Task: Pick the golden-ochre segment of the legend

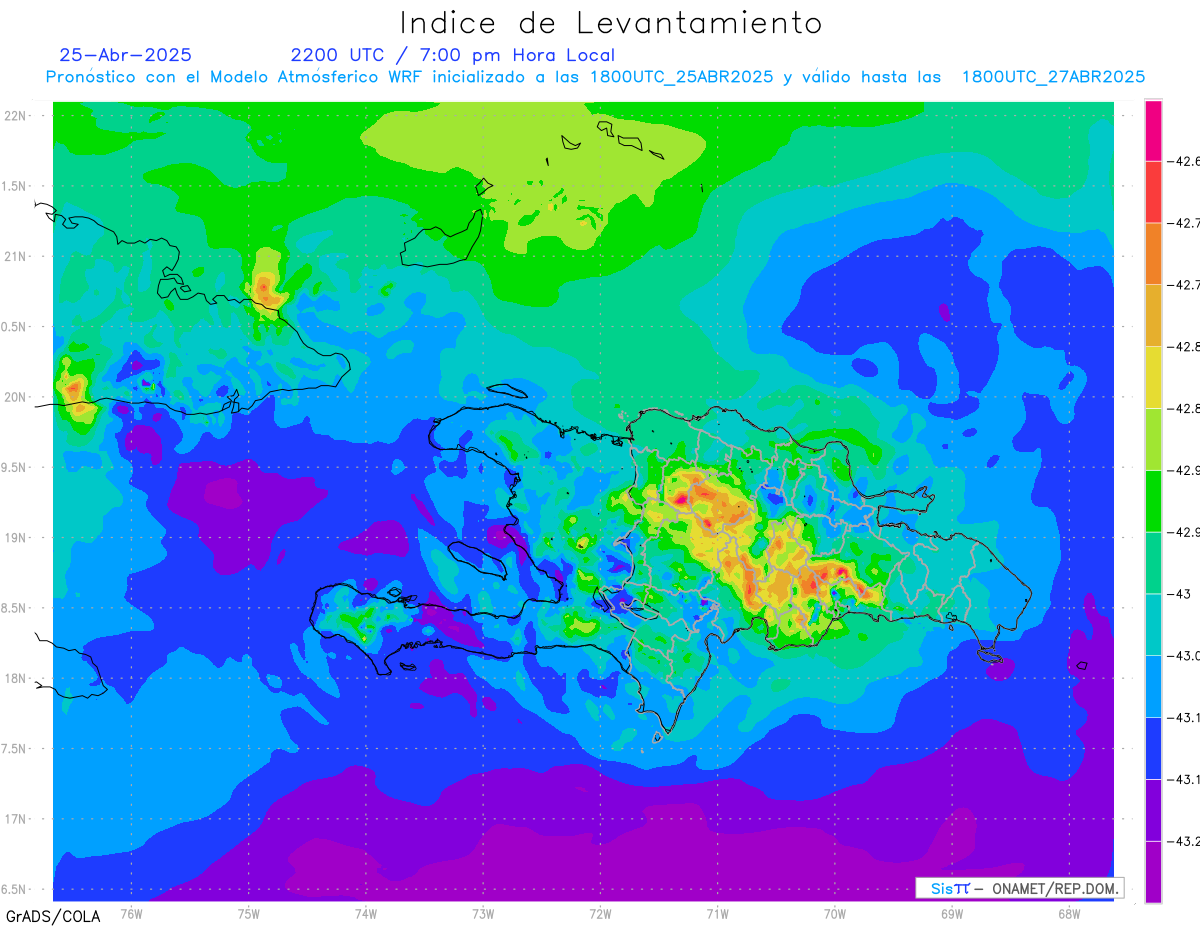Action: tap(1153, 315)
